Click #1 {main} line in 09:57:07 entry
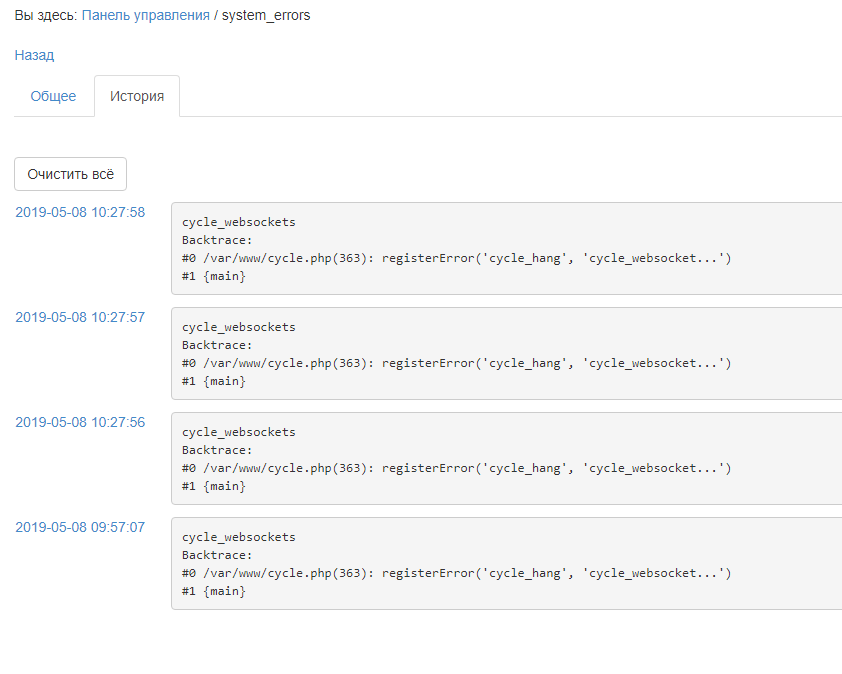 coord(213,591)
